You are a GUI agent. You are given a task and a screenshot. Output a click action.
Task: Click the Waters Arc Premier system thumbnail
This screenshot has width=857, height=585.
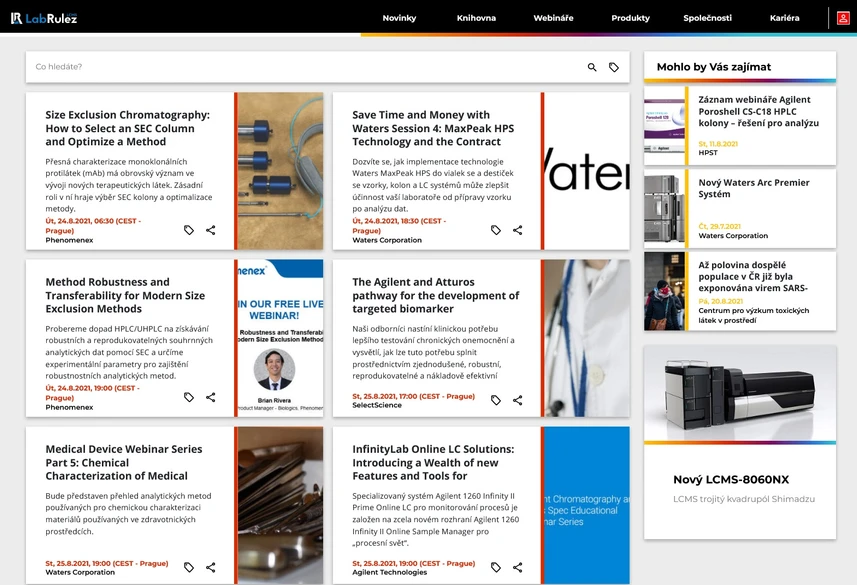[x=664, y=208]
